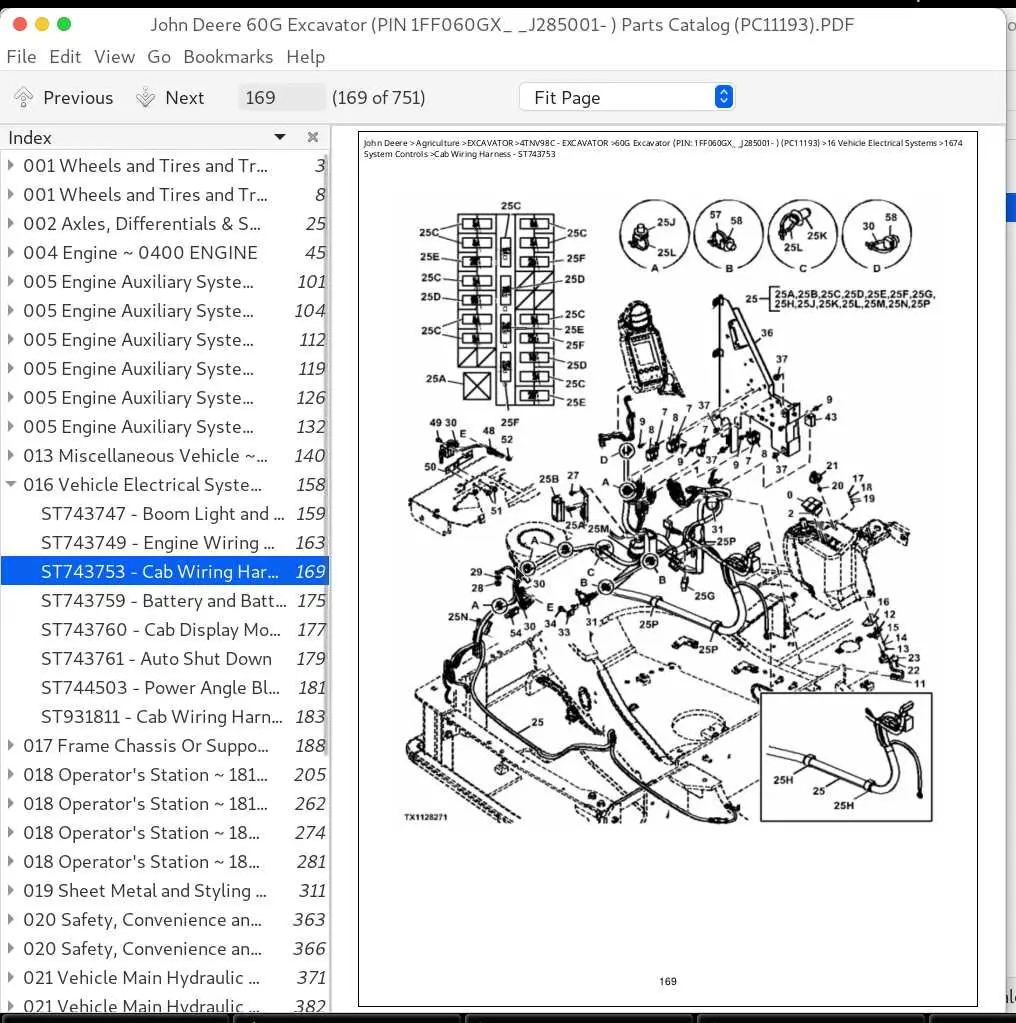This screenshot has width=1016, height=1023.
Task: Select 005 Engine Auxiliary page 104 entry
Action: pos(164,311)
